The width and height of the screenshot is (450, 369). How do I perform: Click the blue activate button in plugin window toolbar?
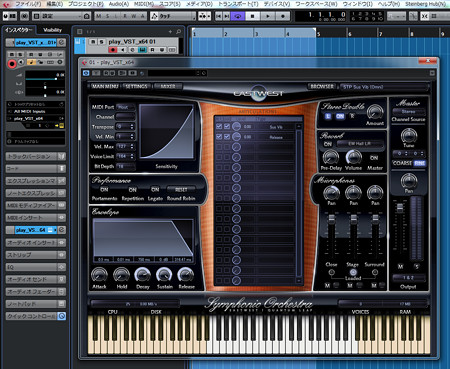point(86,73)
